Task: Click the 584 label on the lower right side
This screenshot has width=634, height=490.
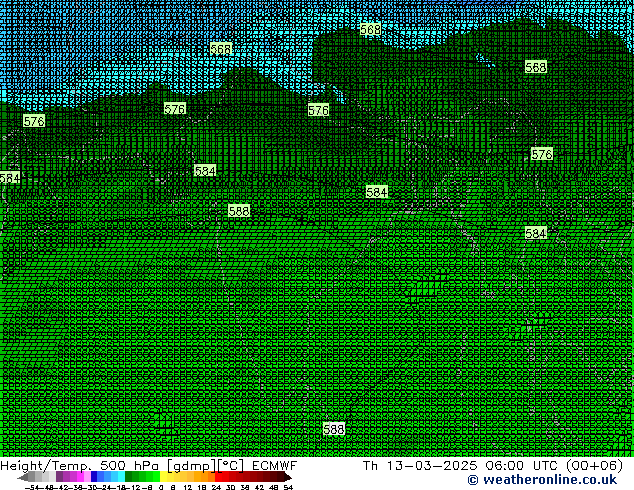Action: pos(536,233)
